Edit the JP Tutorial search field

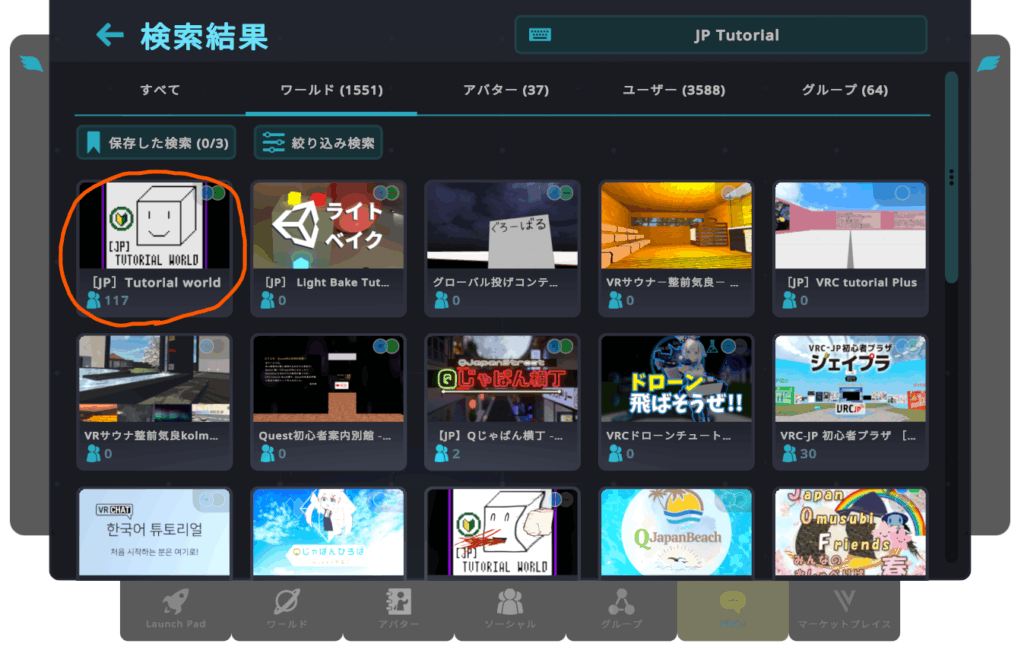pos(721,35)
